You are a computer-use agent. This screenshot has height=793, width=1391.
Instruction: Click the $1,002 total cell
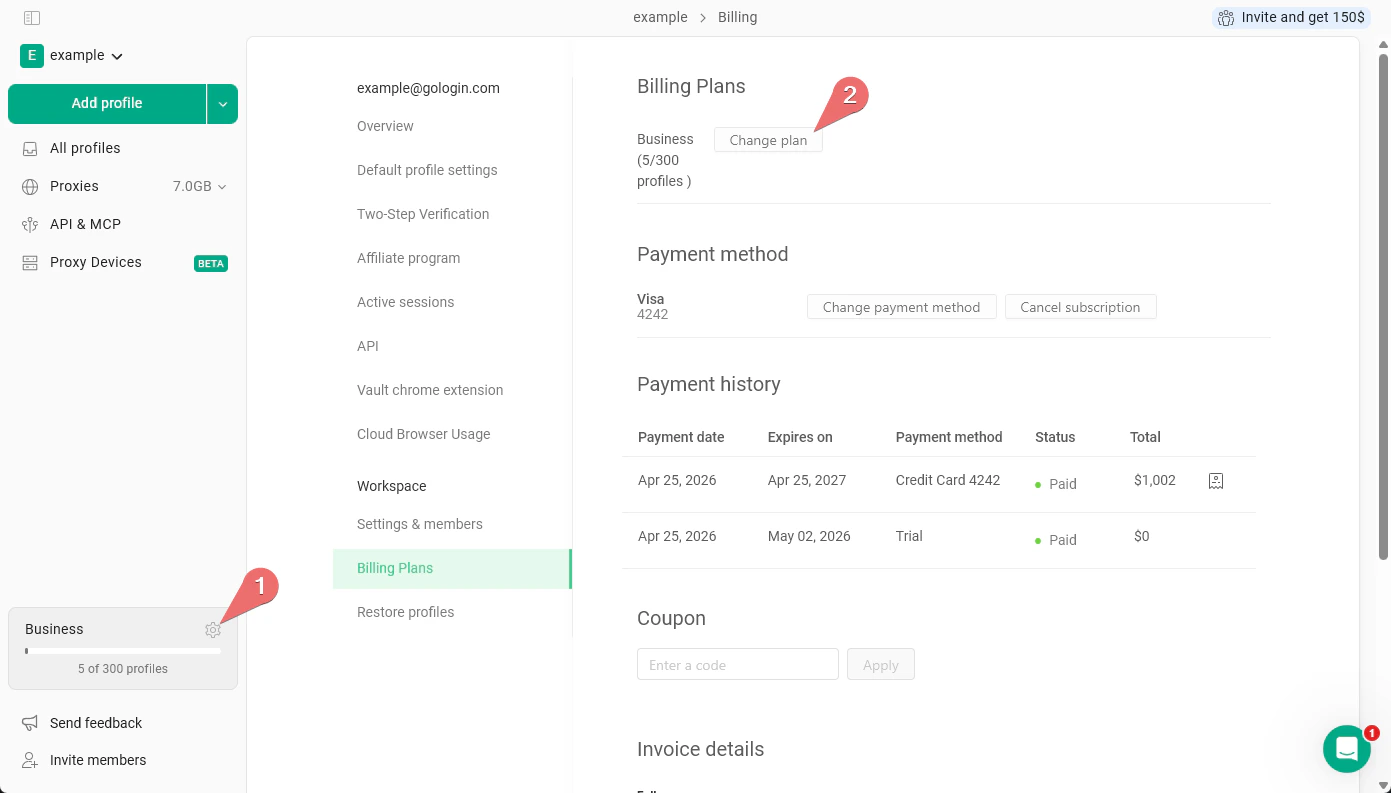coord(1155,480)
